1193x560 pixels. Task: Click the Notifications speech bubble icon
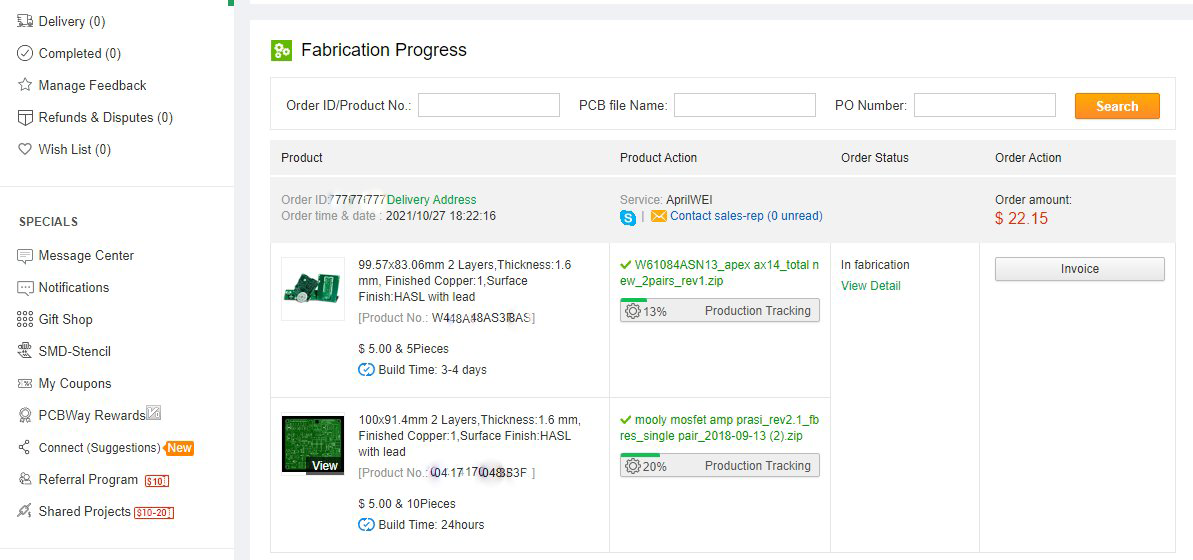(25, 288)
